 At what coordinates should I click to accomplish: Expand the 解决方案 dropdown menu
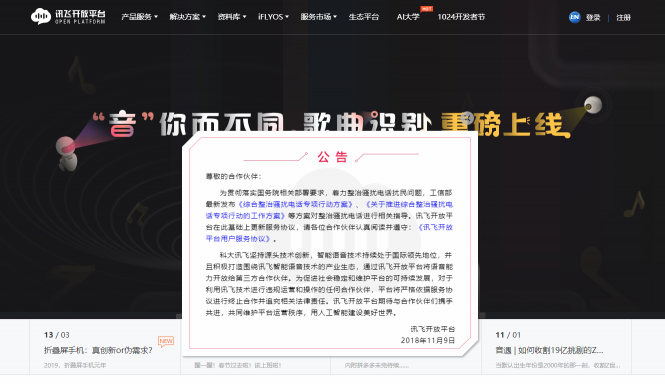point(187,17)
